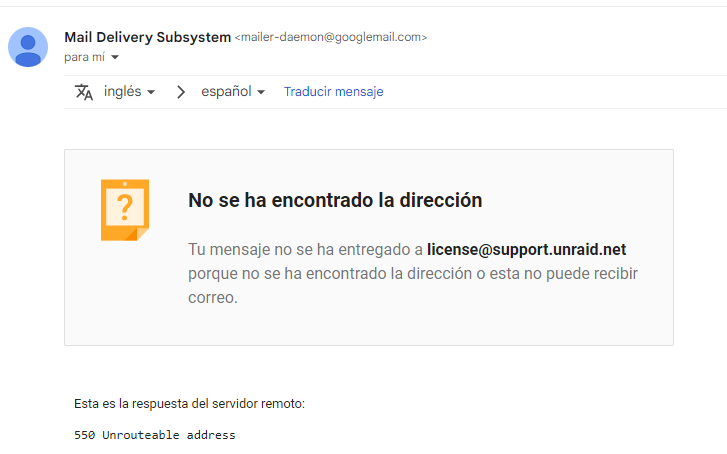Click the '550 Unrouteable address' error line

point(155,435)
